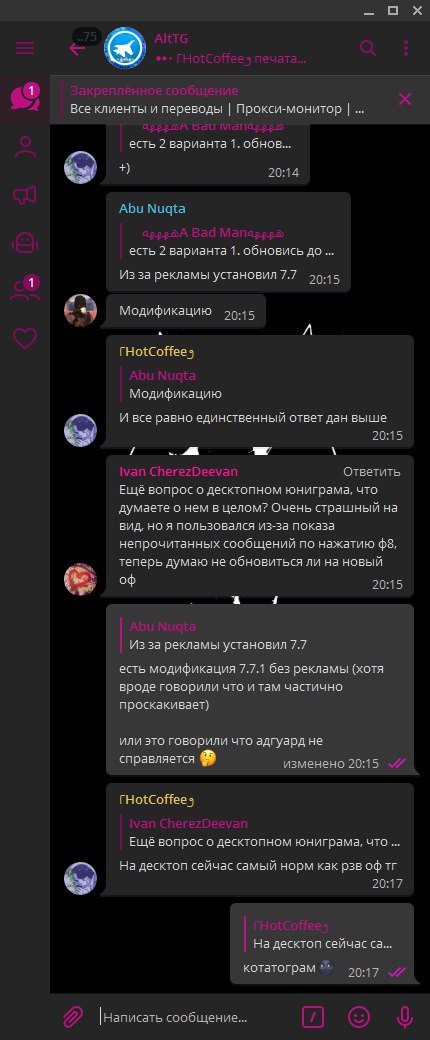Open Abu Nuqta's profile from name
The image size is (430, 1040).
click(x=152, y=208)
